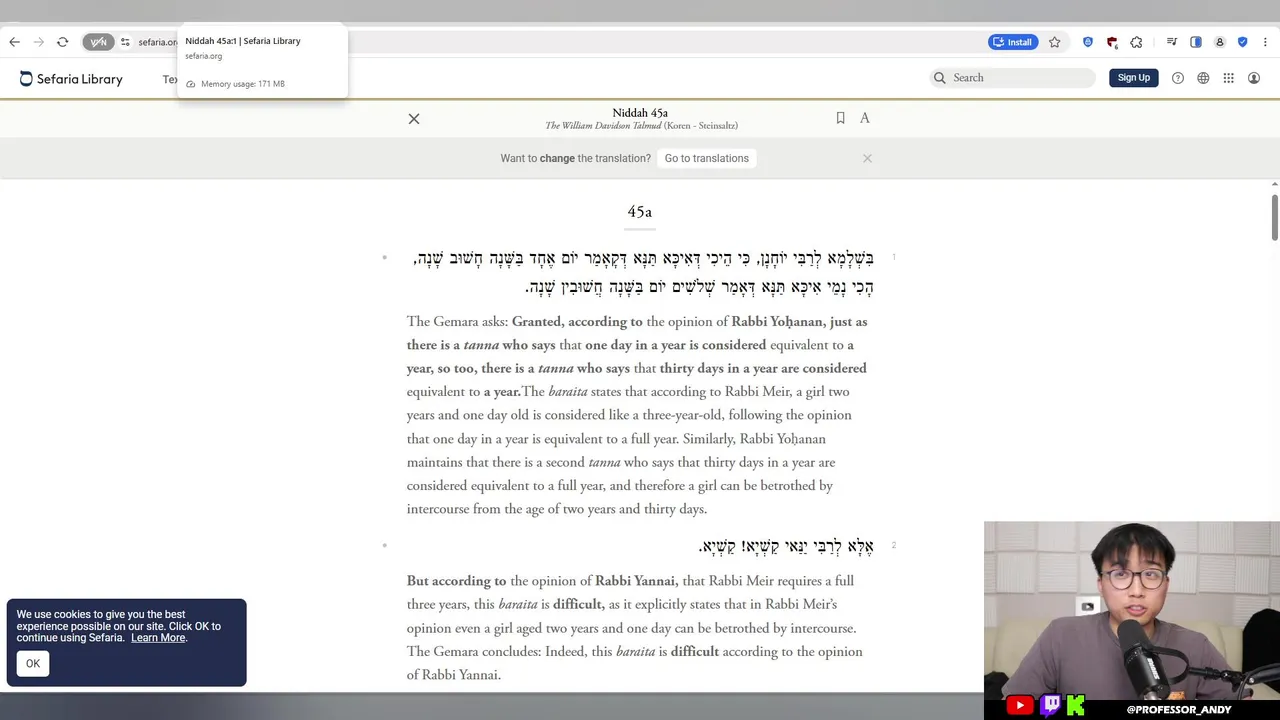The width and height of the screenshot is (1280, 720).
Task: Click the YouTube icon on overlay
Action: 1019,705
